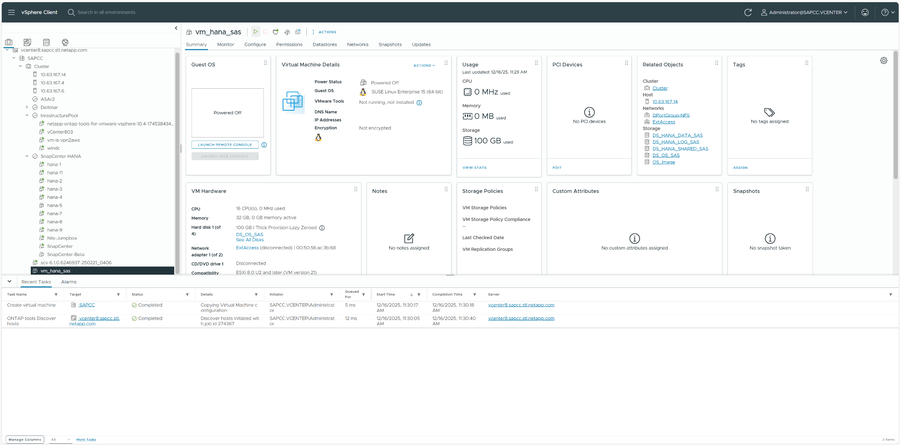Click the More Tasks link
The height and width of the screenshot is (445, 900).
(86, 439)
